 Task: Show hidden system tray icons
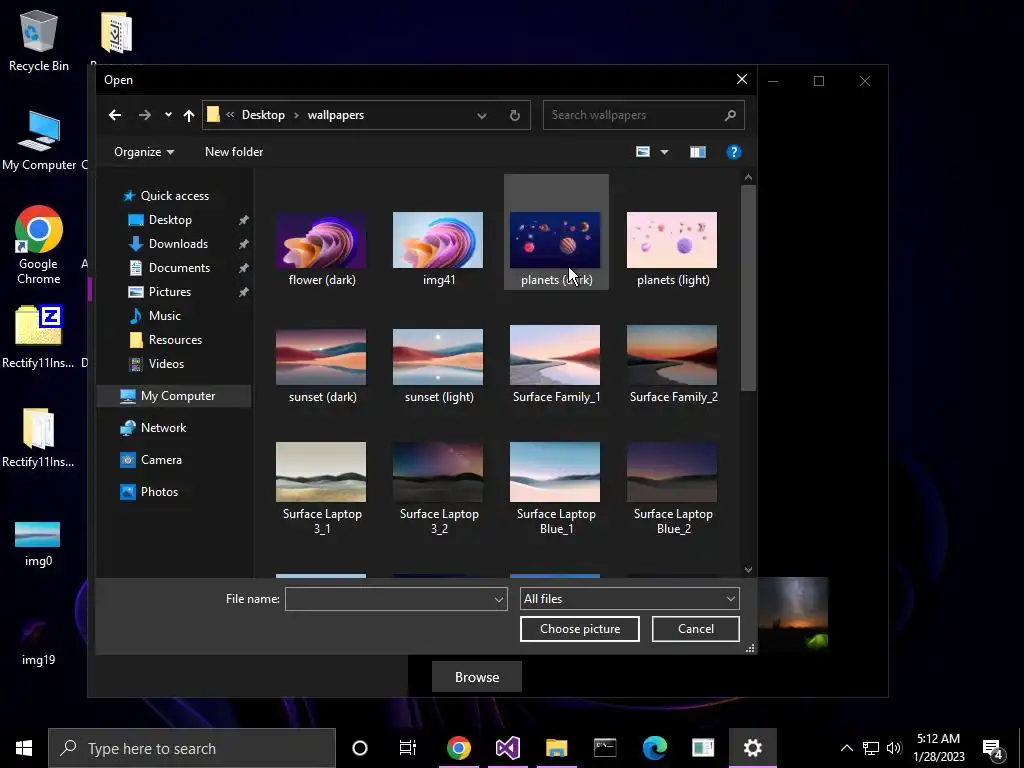[x=846, y=748]
